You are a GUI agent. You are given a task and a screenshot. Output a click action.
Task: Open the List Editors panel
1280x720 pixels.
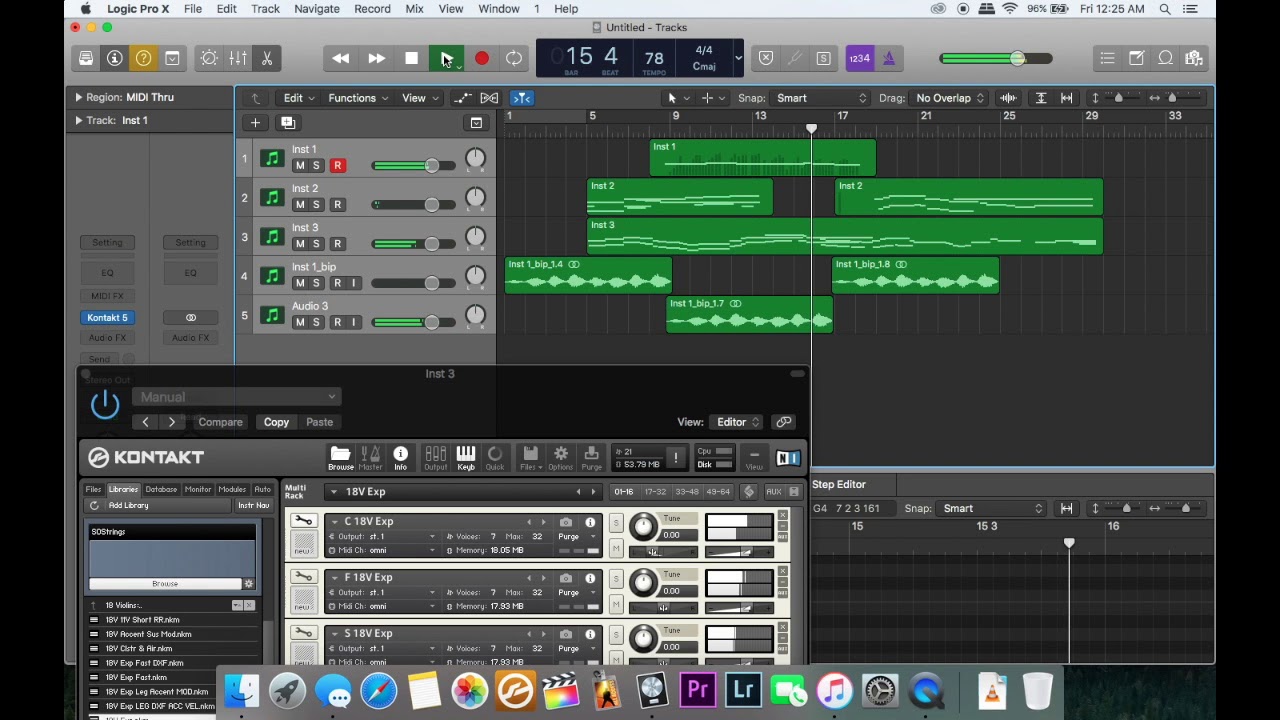1107,58
